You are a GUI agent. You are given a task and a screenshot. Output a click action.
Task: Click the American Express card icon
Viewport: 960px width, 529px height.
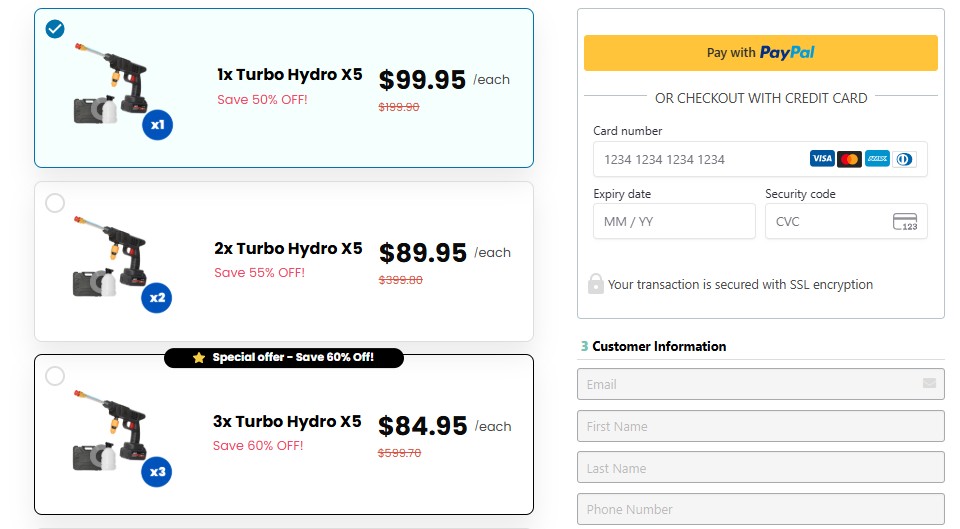point(877,159)
